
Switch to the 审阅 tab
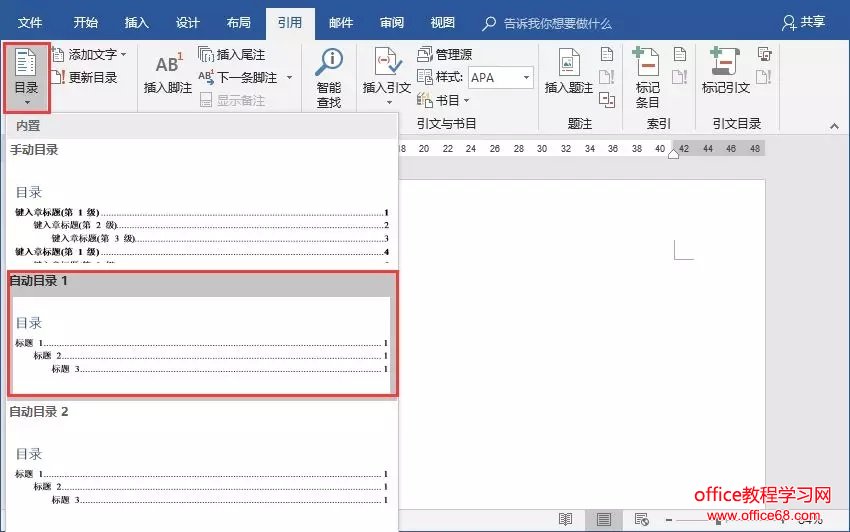(x=392, y=23)
